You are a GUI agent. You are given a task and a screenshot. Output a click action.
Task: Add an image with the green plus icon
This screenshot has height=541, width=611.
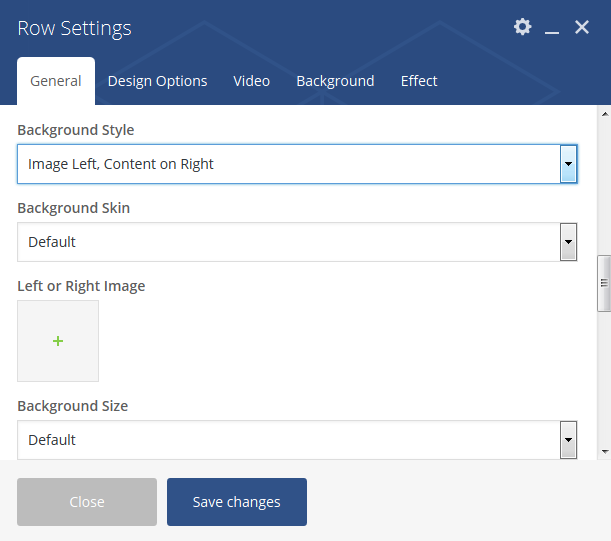[58, 341]
